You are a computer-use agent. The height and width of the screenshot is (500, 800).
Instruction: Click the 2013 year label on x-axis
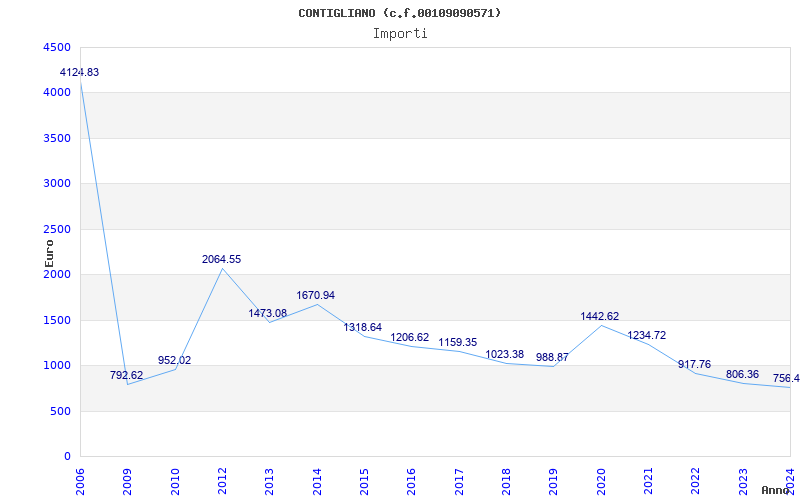click(270, 483)
